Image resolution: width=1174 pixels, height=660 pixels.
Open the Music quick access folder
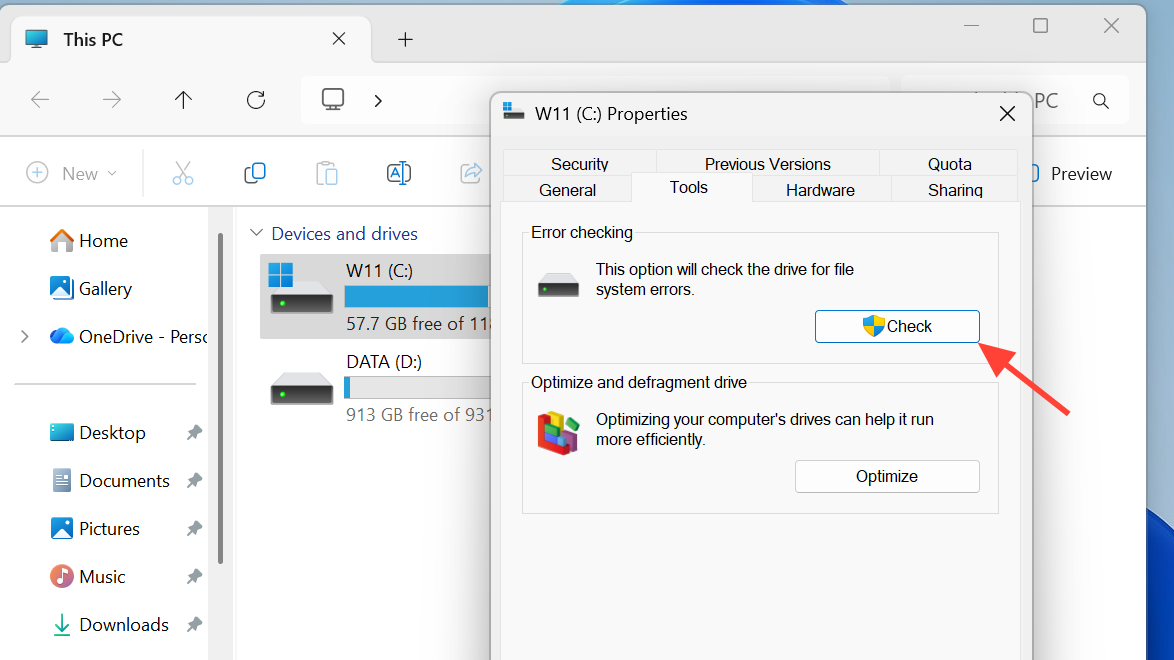pyautogui.click(x=87, y=576)
